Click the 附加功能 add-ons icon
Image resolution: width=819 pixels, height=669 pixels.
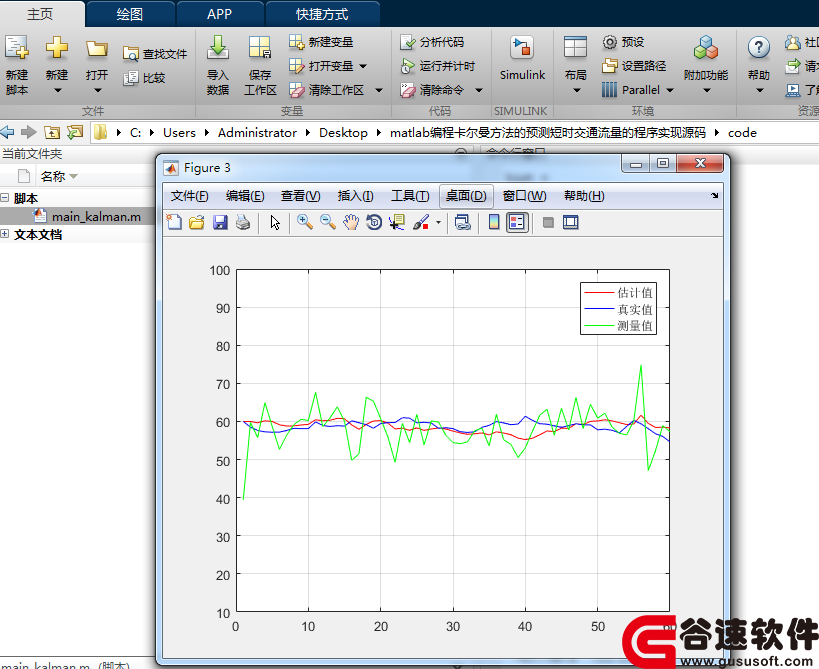click(706, 48)
